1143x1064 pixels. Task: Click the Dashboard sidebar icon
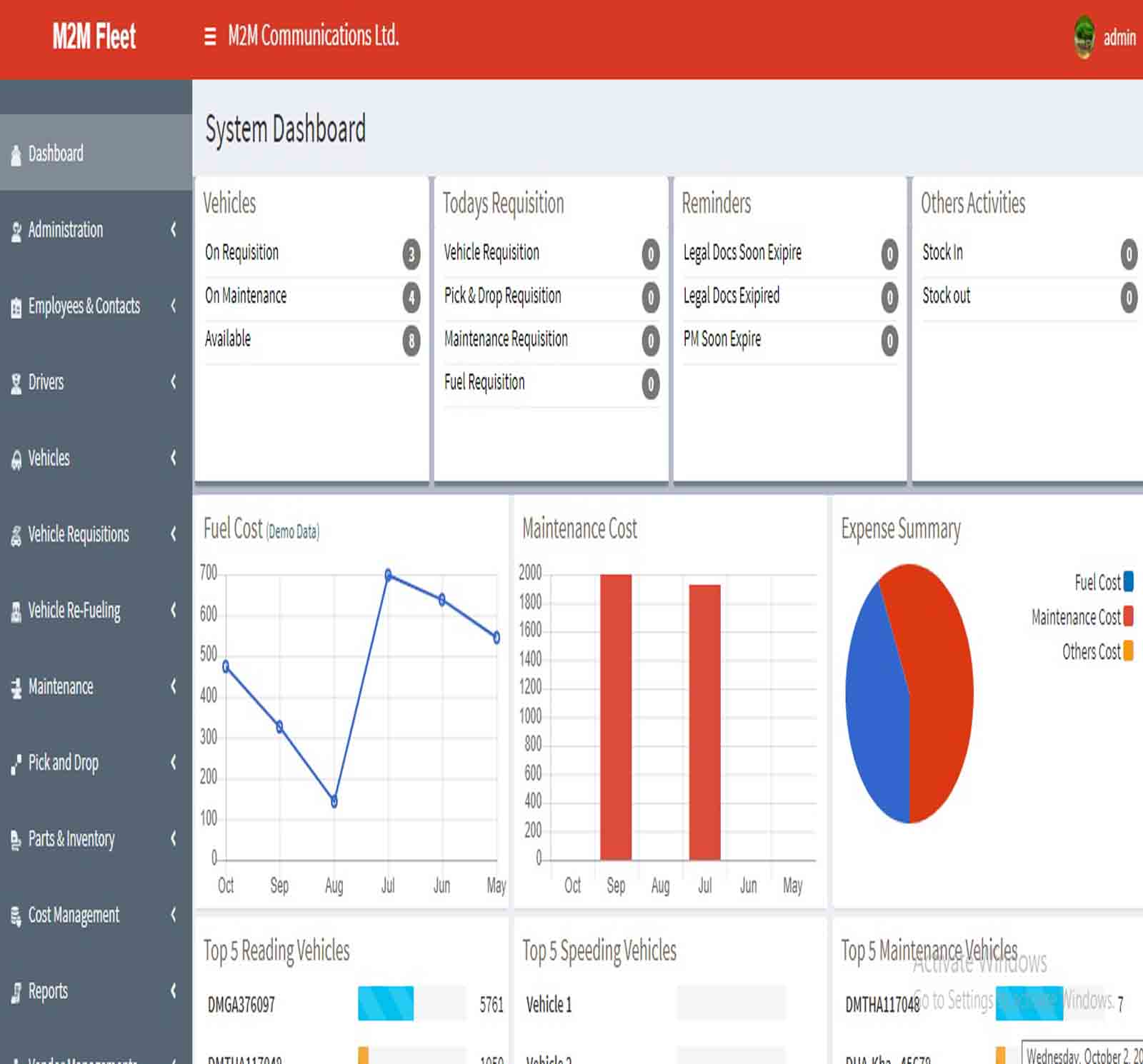coord(16,155)
